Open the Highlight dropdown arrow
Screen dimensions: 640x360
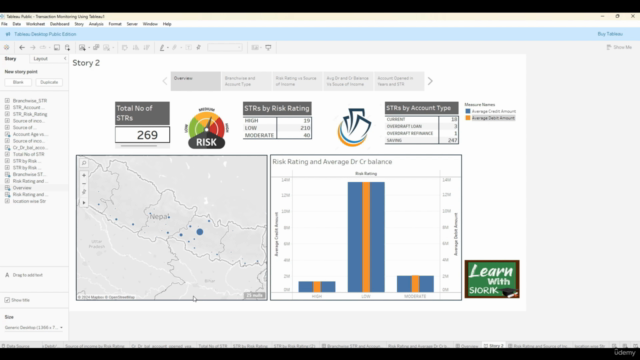168,48
